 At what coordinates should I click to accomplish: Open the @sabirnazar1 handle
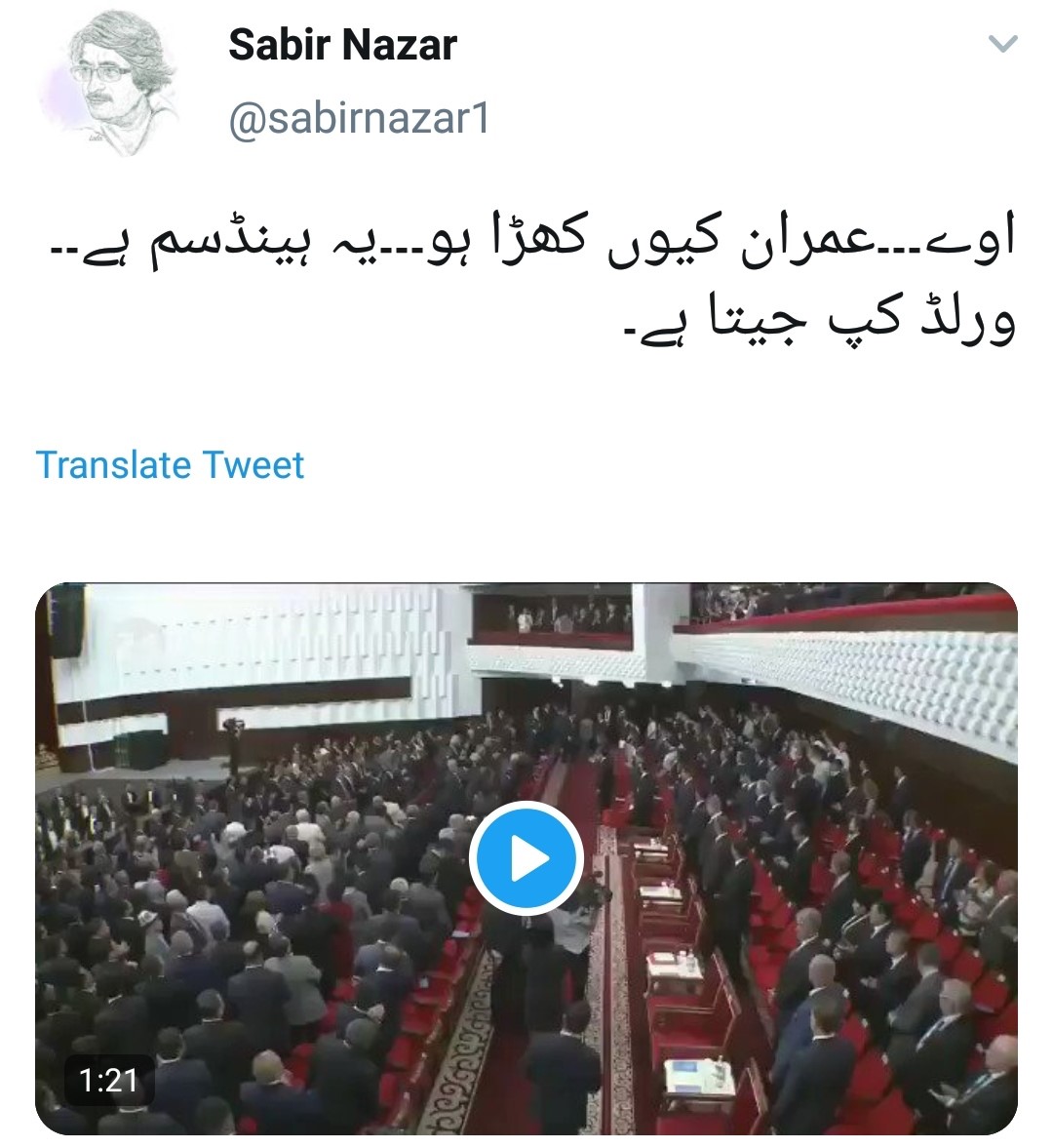359,119
